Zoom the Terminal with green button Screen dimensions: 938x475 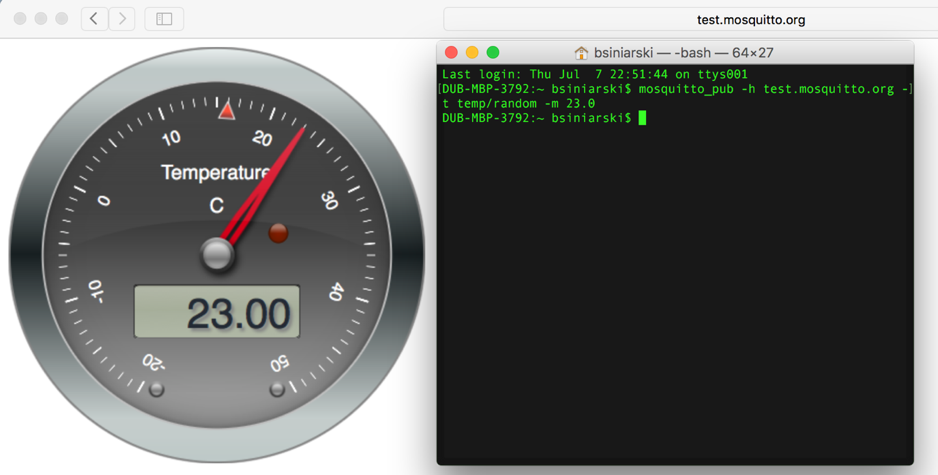pyautogui.click(x=493, y=52)
